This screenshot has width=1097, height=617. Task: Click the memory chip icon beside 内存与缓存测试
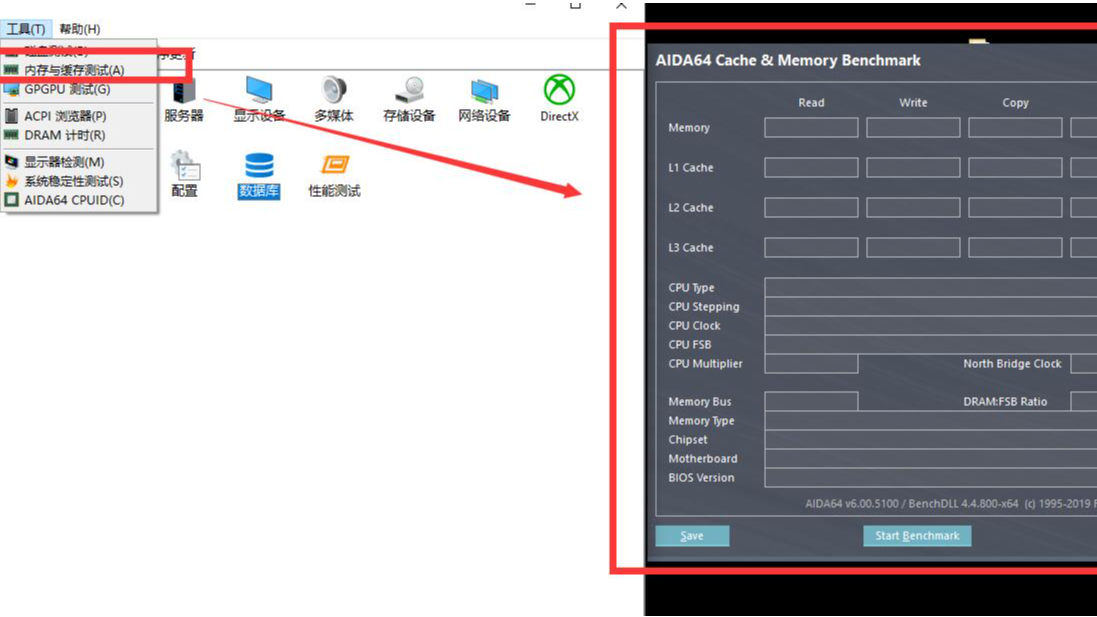point(11,70)
